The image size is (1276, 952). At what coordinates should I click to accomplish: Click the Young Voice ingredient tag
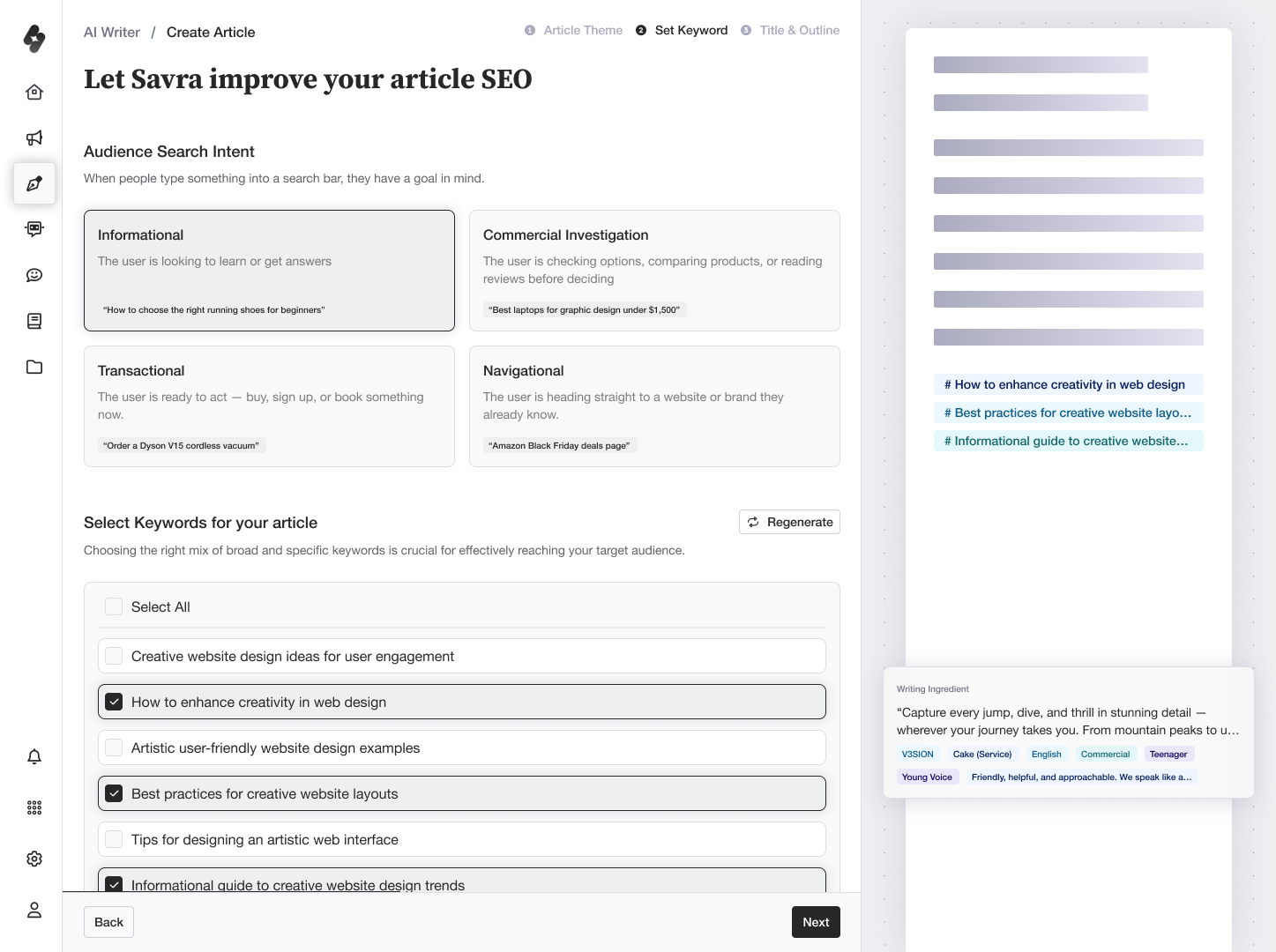pos(927,777)
